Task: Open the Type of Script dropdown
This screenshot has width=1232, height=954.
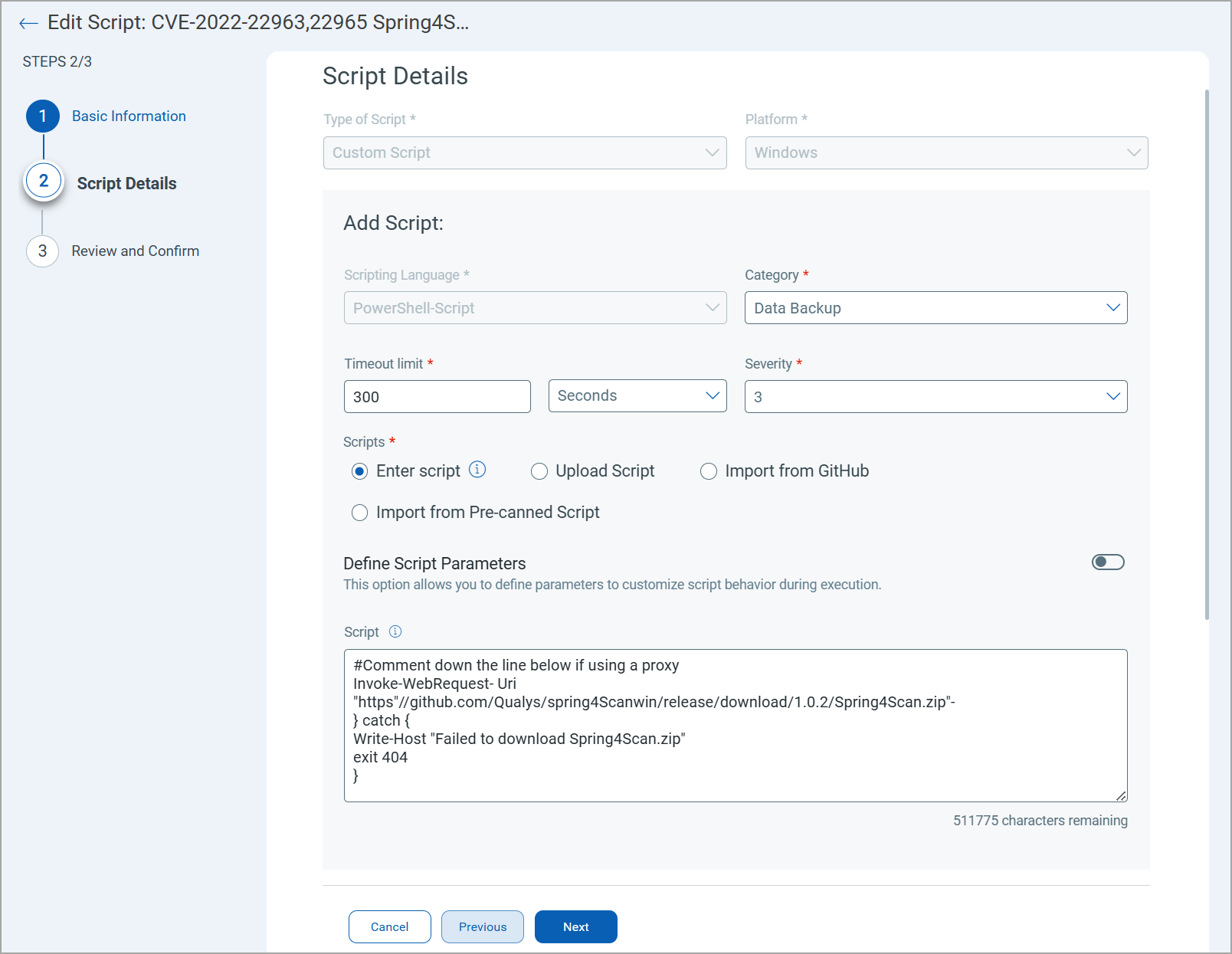Action: (525, 152)
